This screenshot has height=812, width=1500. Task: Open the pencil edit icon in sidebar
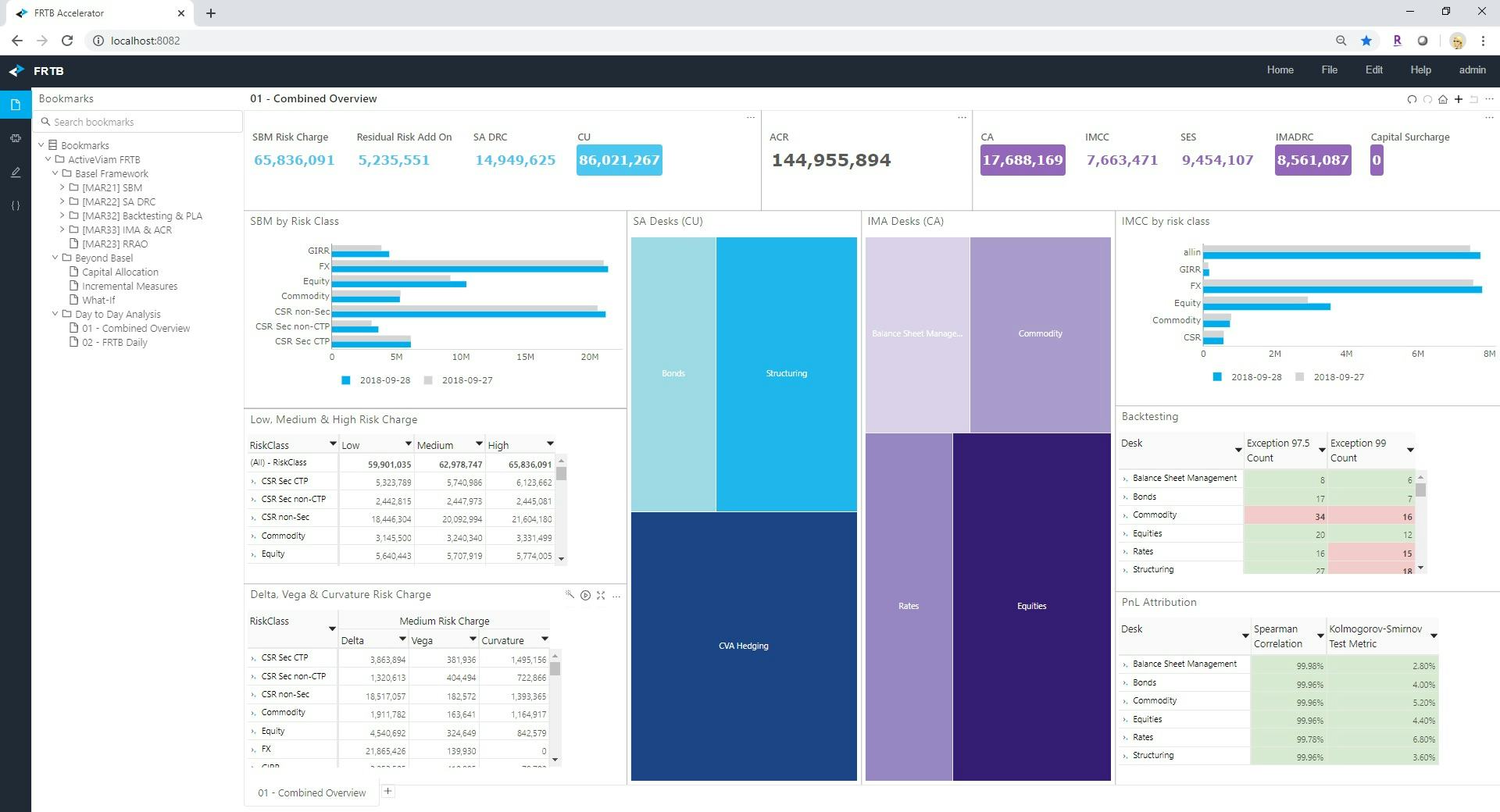tap(15, 173)
